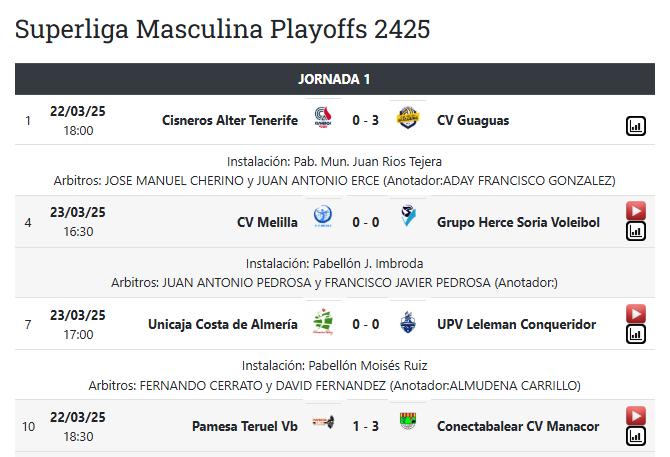Click the Unicaja Costa de Almería logo
The height and width of the screenshot is (457, 670).
(323, 324)
